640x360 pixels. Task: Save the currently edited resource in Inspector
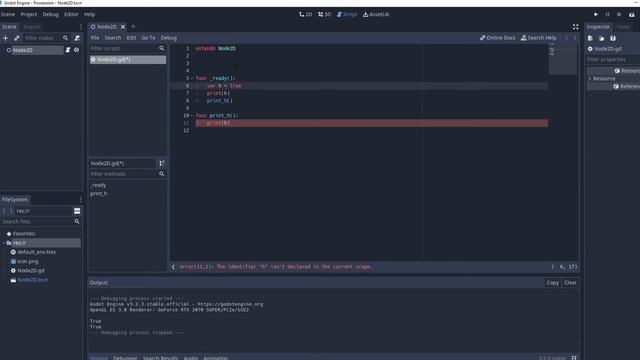pyautogui.click(x=613, y=38)
